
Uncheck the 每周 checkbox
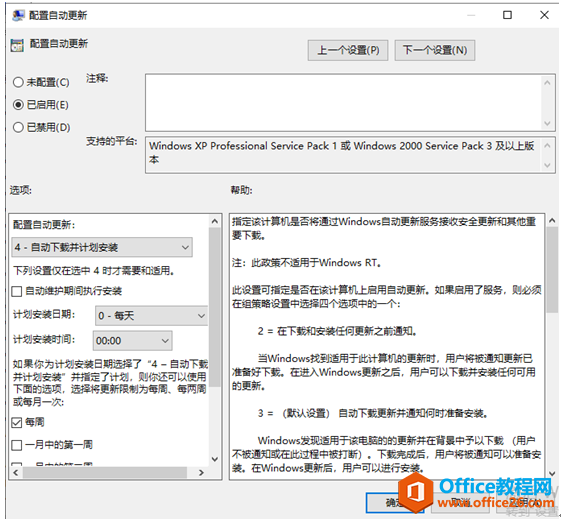[x=17, y=423]
